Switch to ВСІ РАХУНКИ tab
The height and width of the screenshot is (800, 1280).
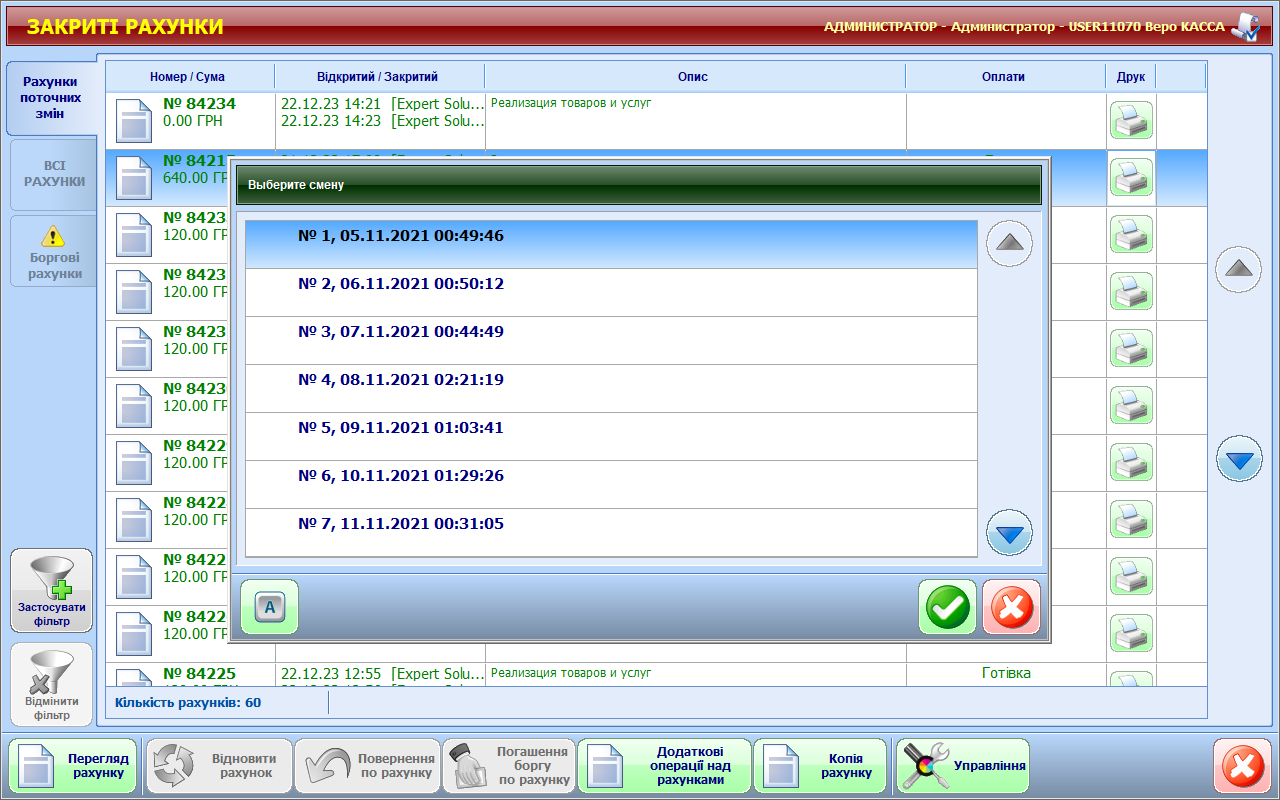[x=55, y=175]
